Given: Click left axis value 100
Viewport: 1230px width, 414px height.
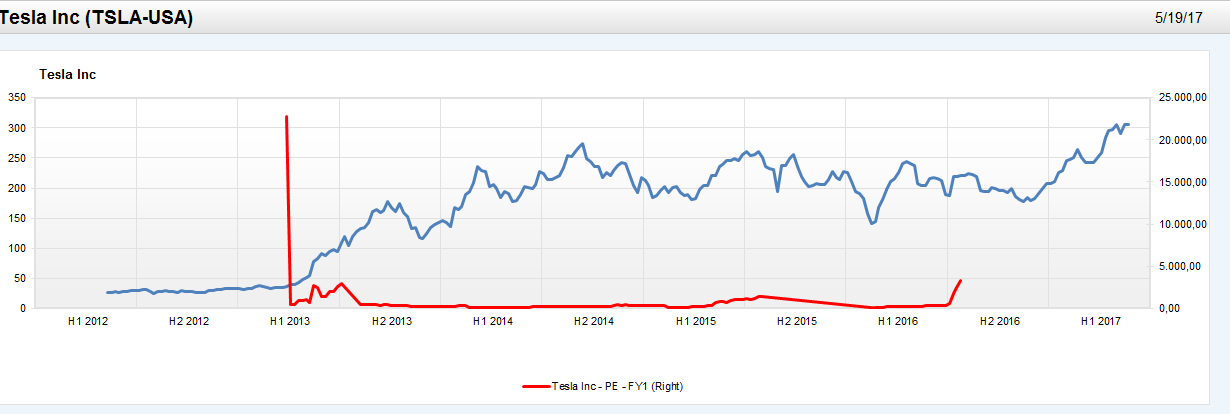Looking at the screenshot, I should click(15, 248).
